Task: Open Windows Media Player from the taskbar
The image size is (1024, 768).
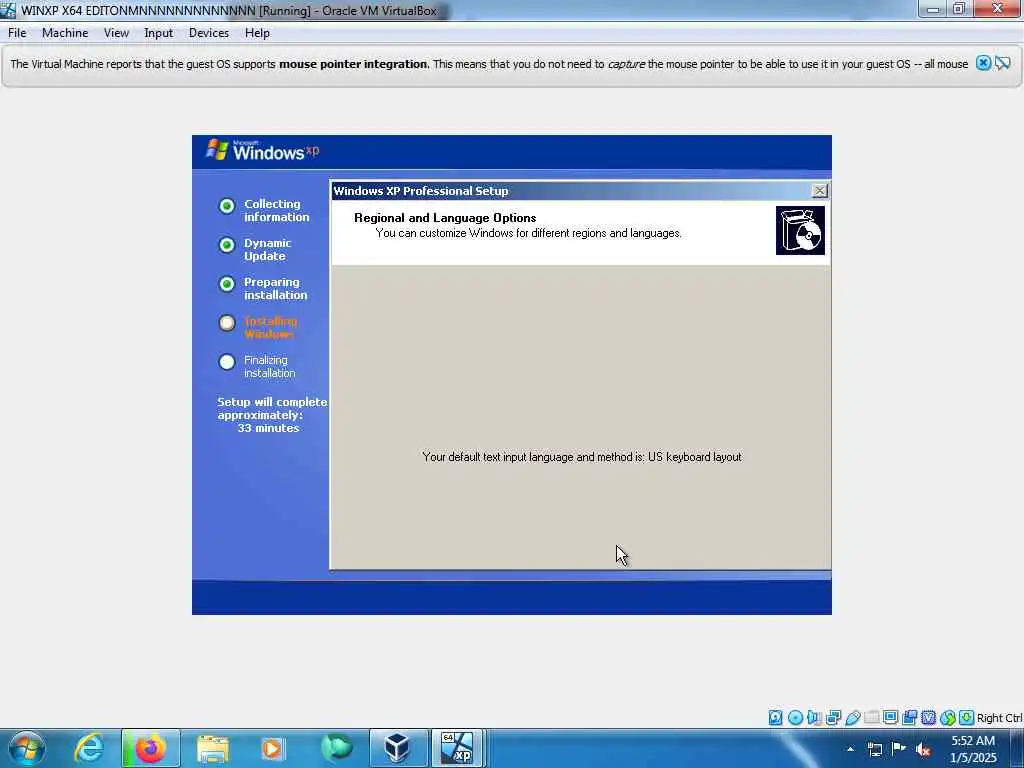Action: (272, 748)
